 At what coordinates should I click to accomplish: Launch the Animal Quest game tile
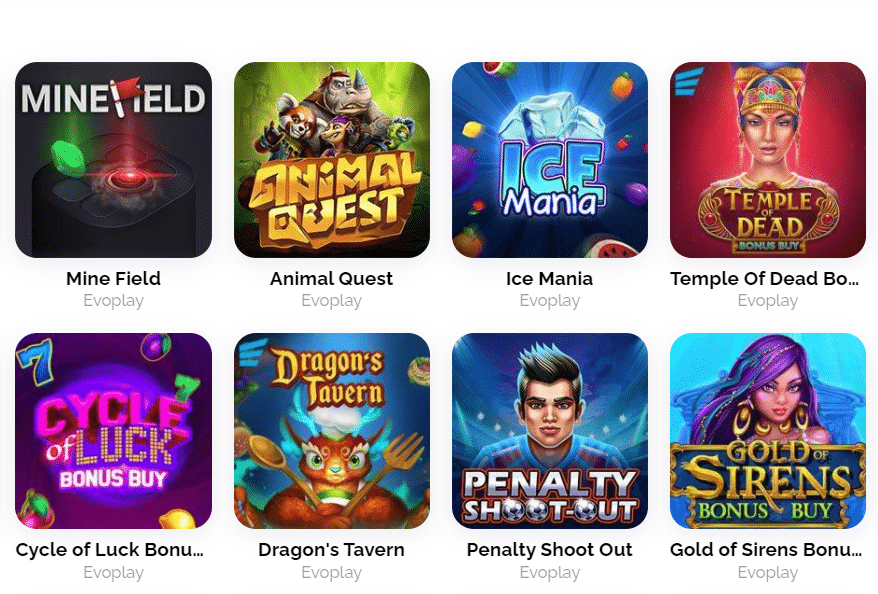pos(332,160)
